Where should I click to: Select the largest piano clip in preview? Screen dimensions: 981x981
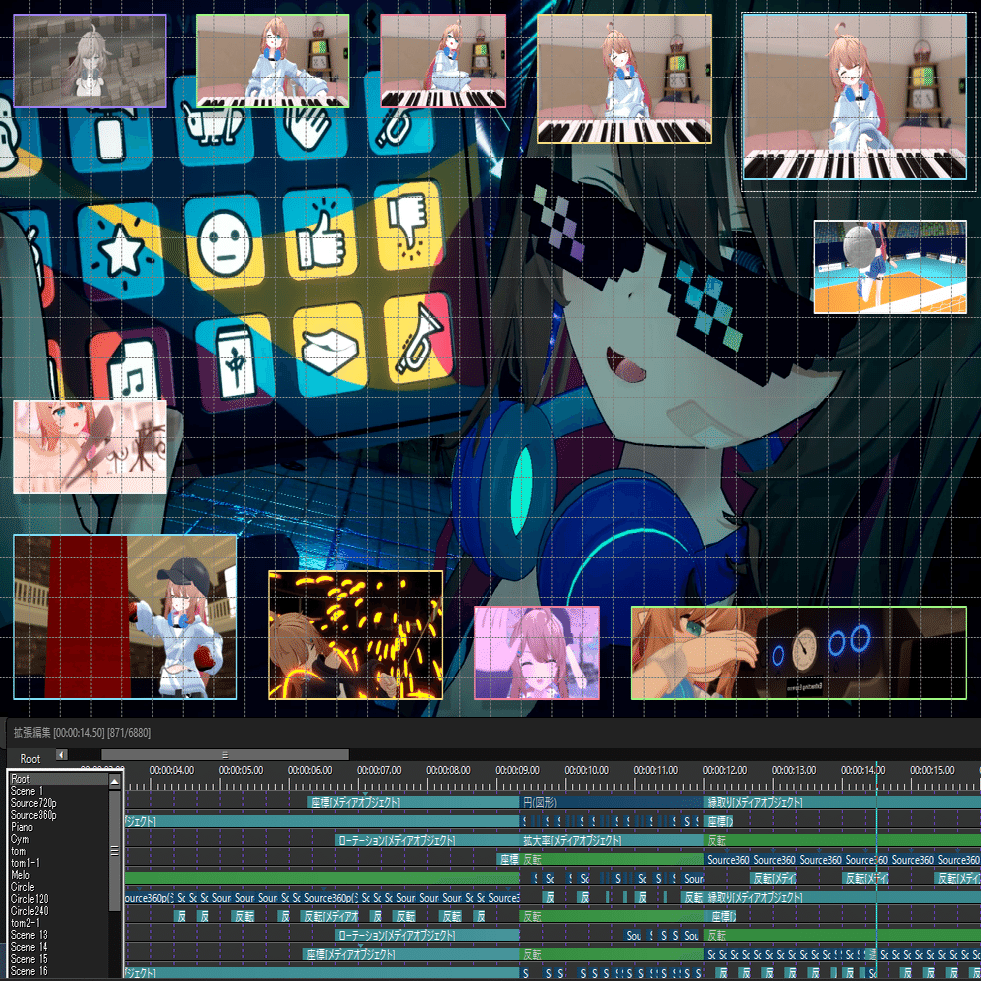tap(855, 97)
